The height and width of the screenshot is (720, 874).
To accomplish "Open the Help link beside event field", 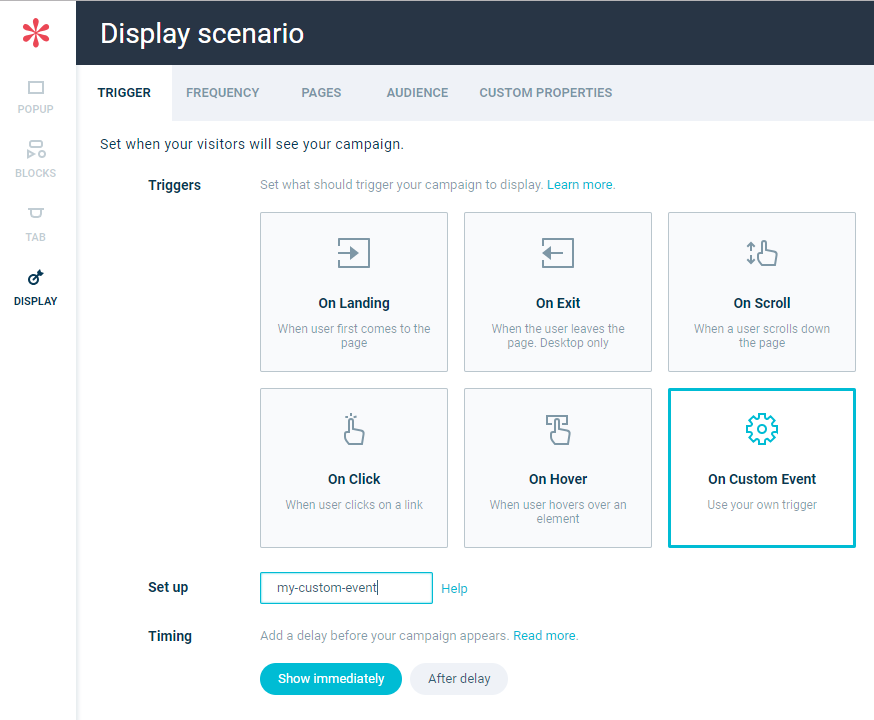I will click(454, 588).
